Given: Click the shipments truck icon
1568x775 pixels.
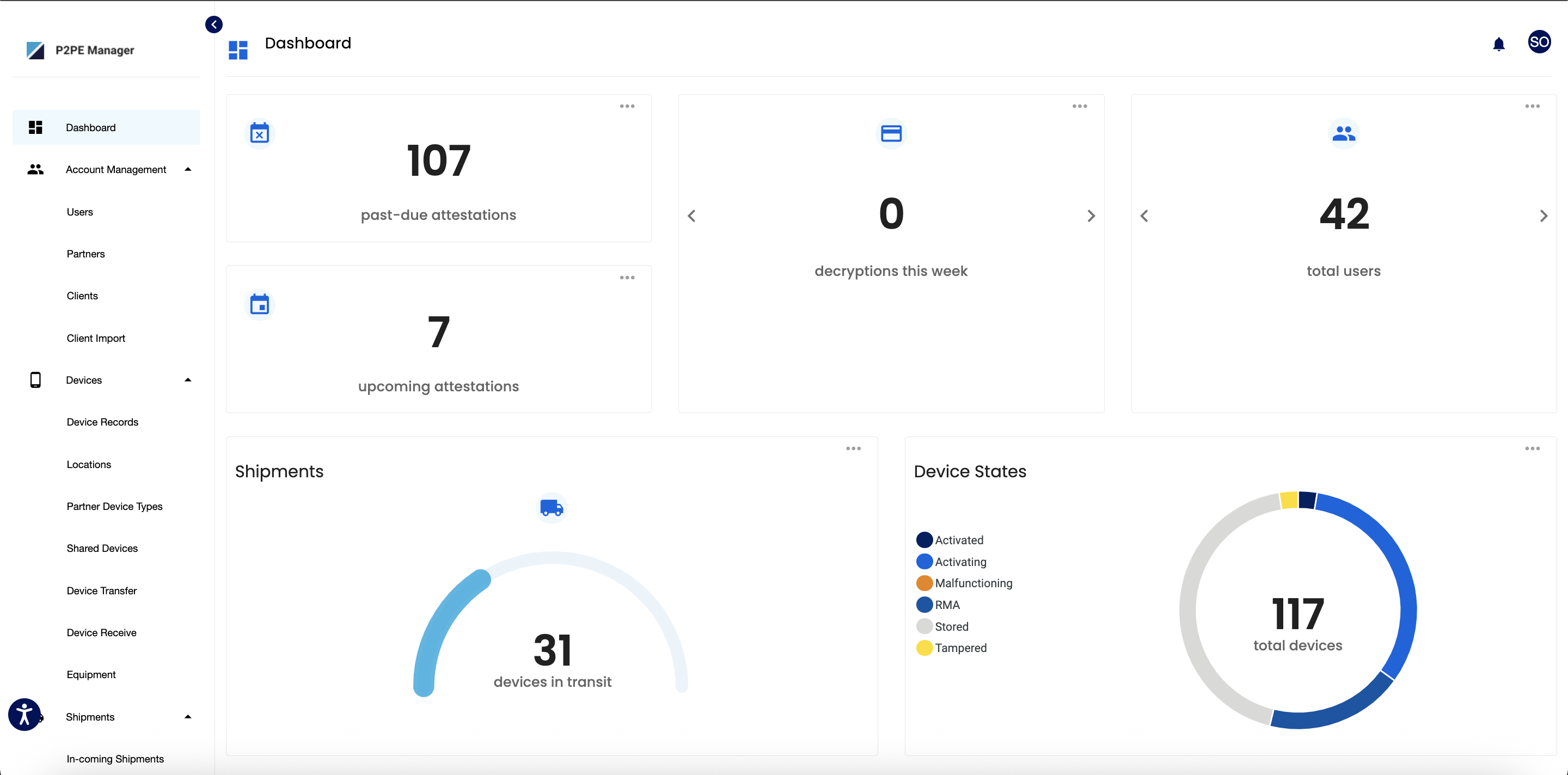Looking at the screenshot, I should 552,507.
